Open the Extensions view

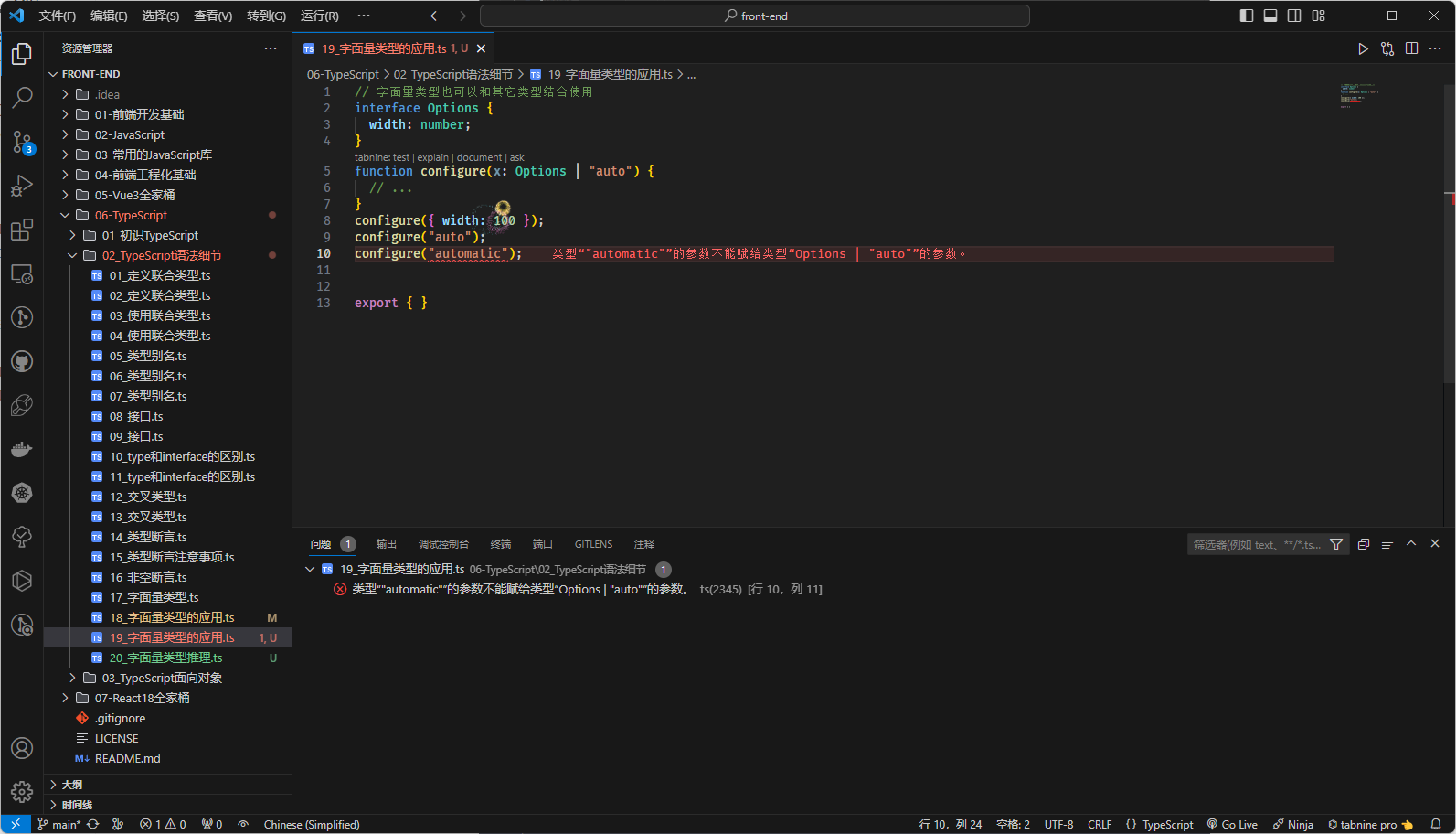point(22,230)
